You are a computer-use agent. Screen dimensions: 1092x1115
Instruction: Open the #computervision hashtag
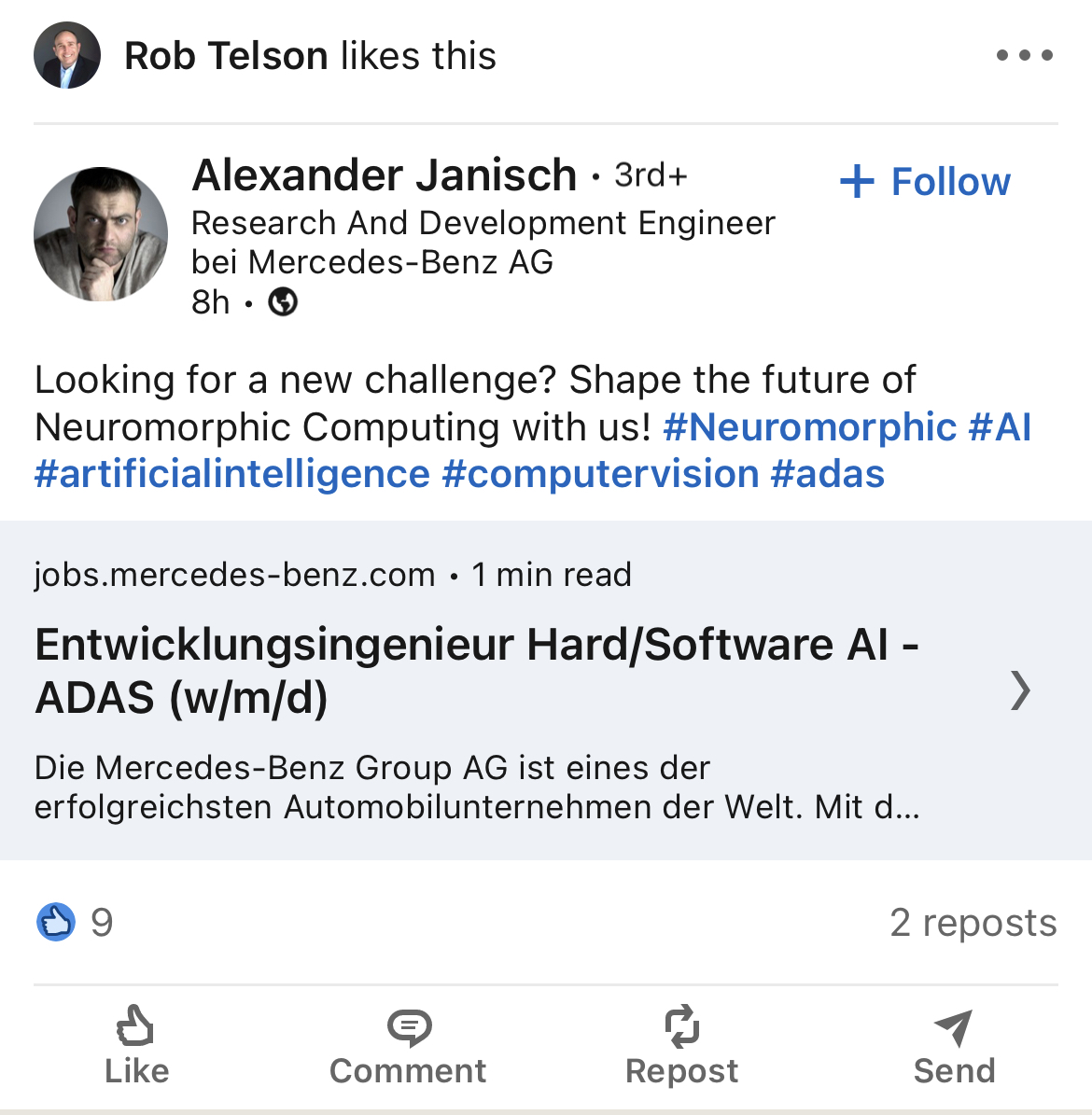pyautogui.click(x=600, y=474)
